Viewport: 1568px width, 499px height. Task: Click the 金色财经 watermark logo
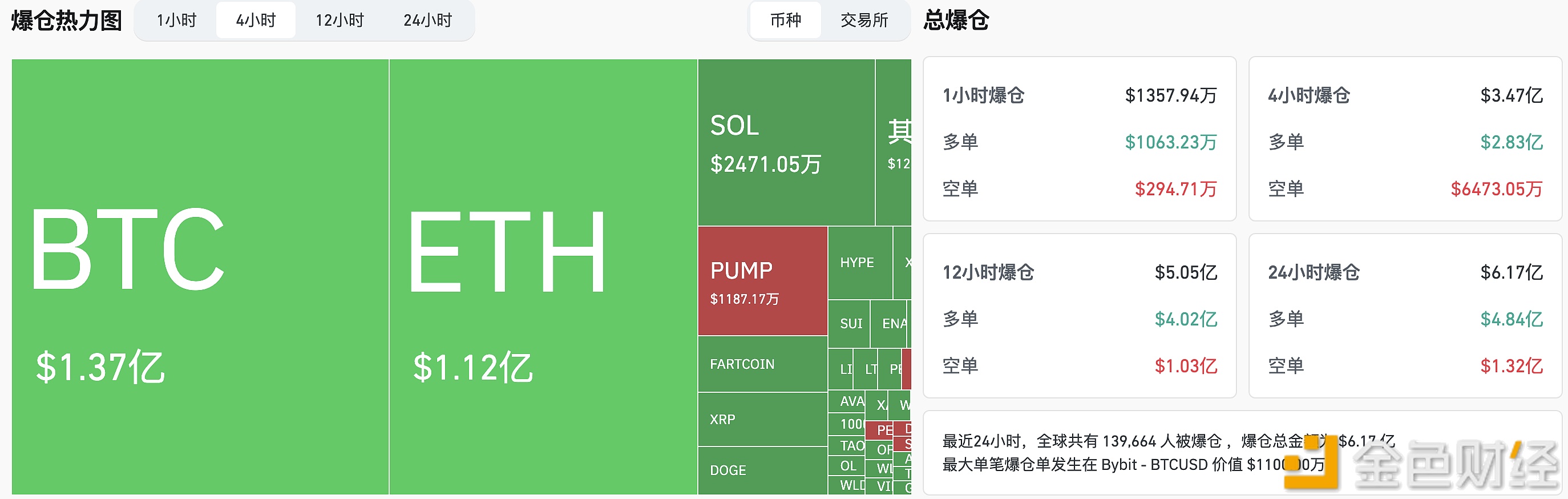point(1421,464)
